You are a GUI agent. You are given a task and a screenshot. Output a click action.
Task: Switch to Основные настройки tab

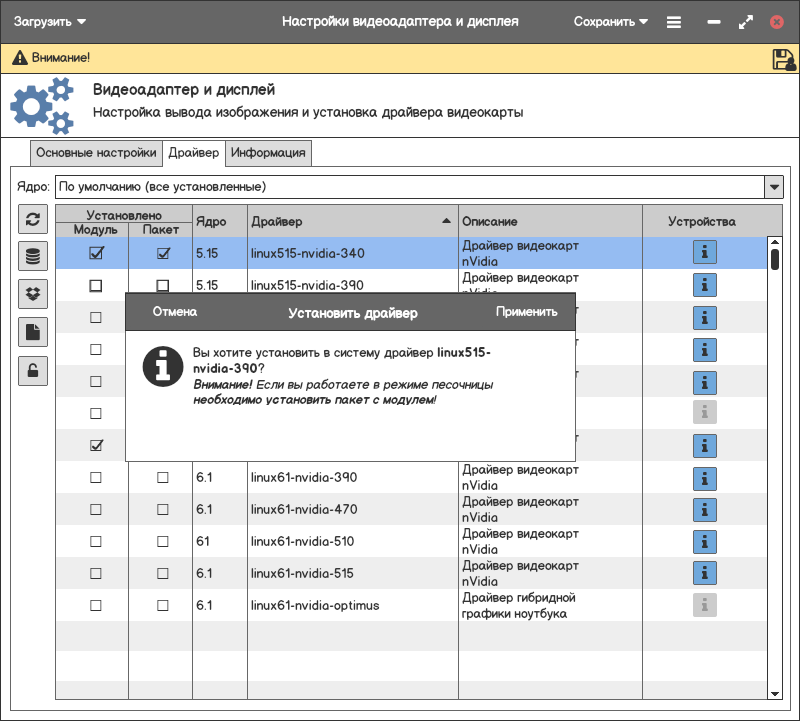coord(96,153)
